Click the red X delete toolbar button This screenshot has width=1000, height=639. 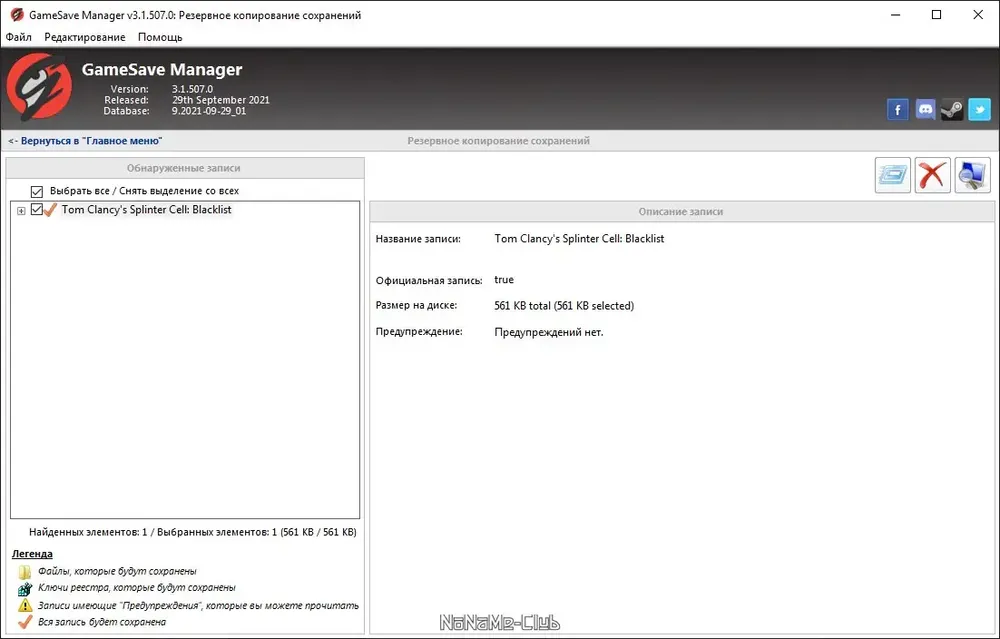point(932,175)
